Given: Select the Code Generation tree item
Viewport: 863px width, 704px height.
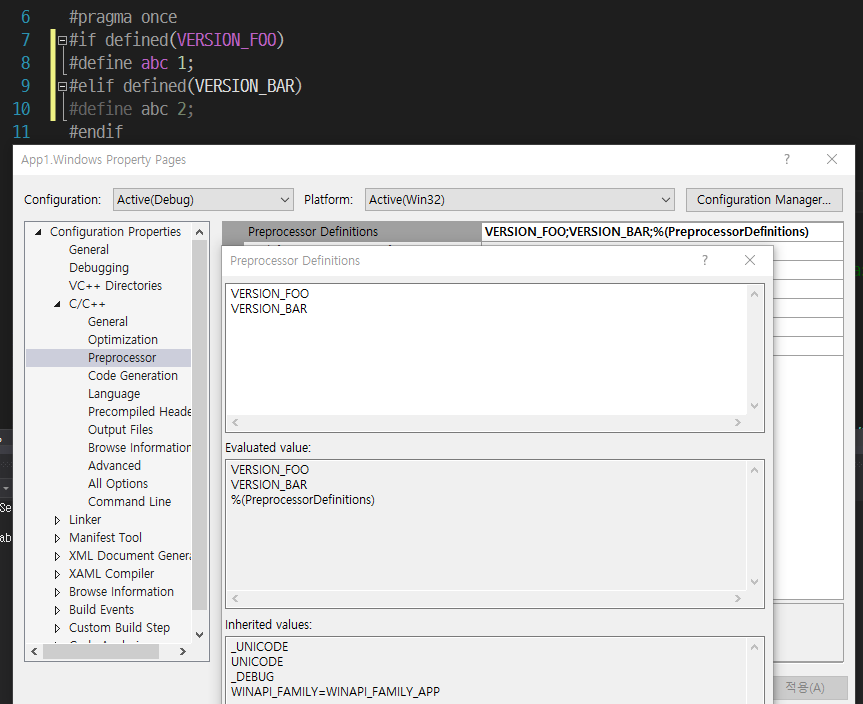Looking at the screenshot, I should pos(133,375).
